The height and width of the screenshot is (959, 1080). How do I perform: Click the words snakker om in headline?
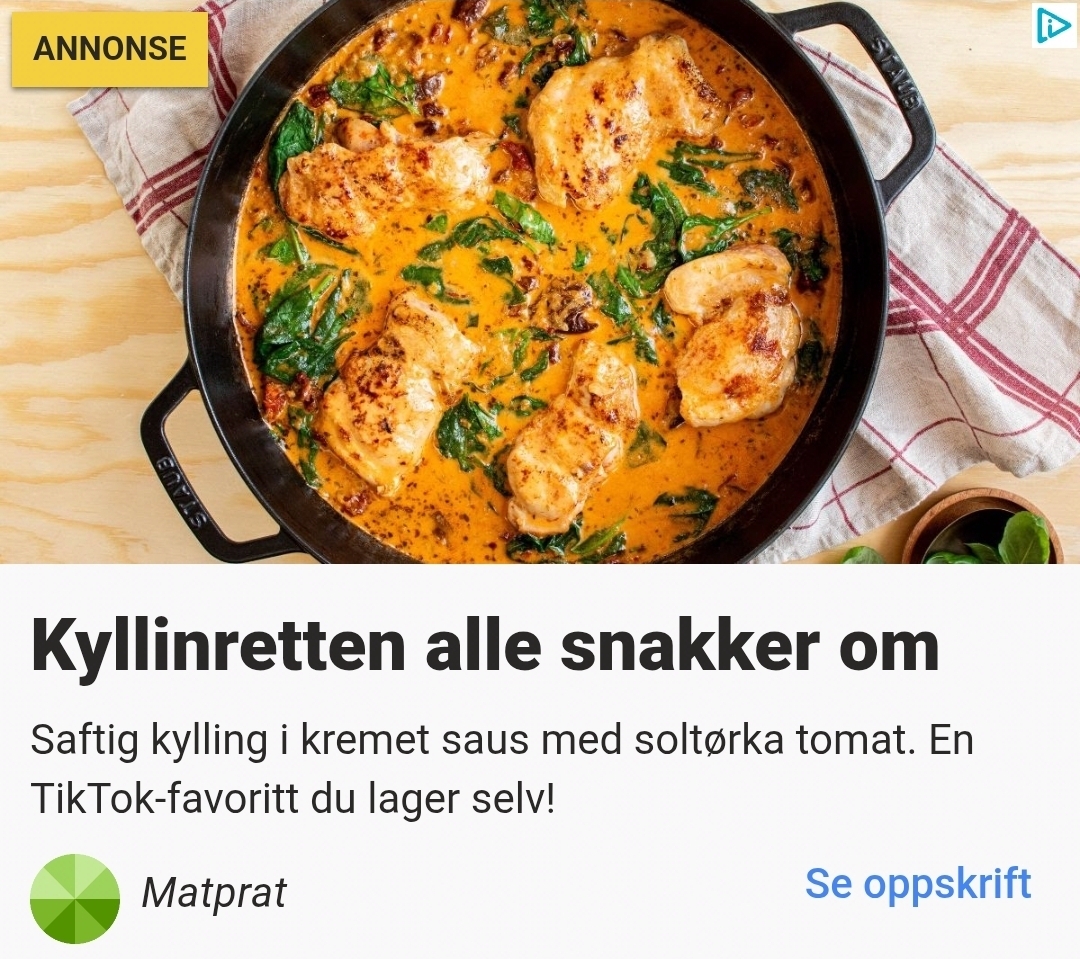point(750,646)
